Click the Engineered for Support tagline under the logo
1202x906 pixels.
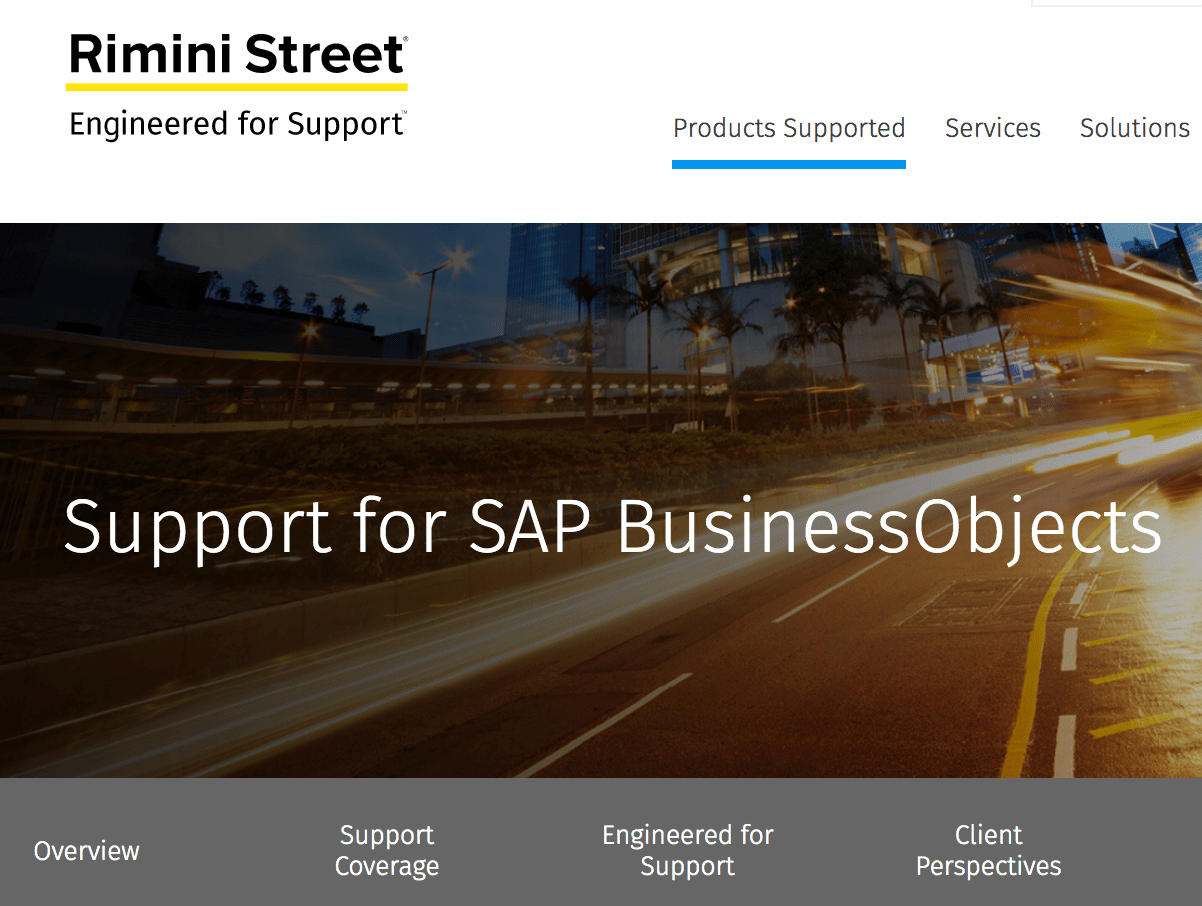tap(237, 124)
